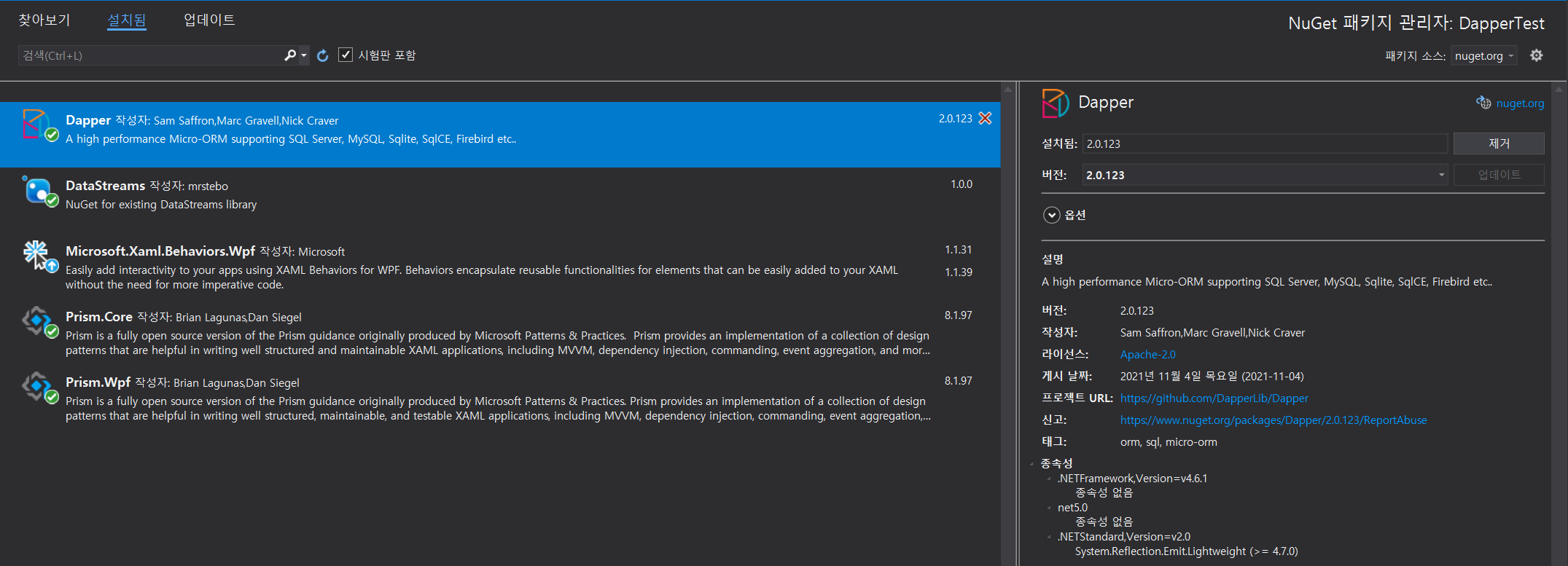Collapse the net5.0 dependency node
The width and height of the screenshot is (1568, 566).
point(1049,508)
